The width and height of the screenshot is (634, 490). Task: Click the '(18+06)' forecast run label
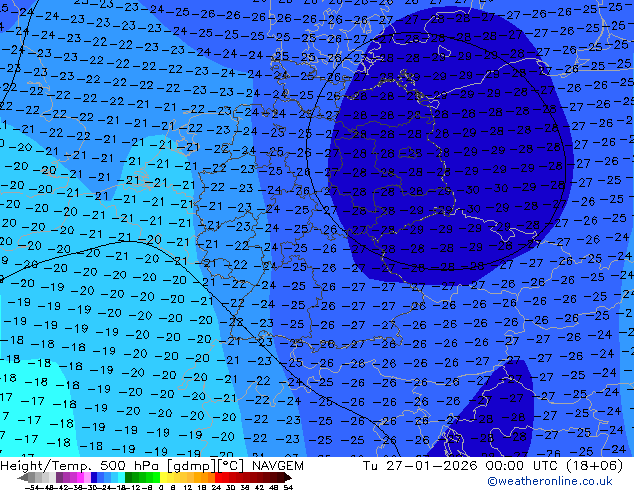(594, 466)
